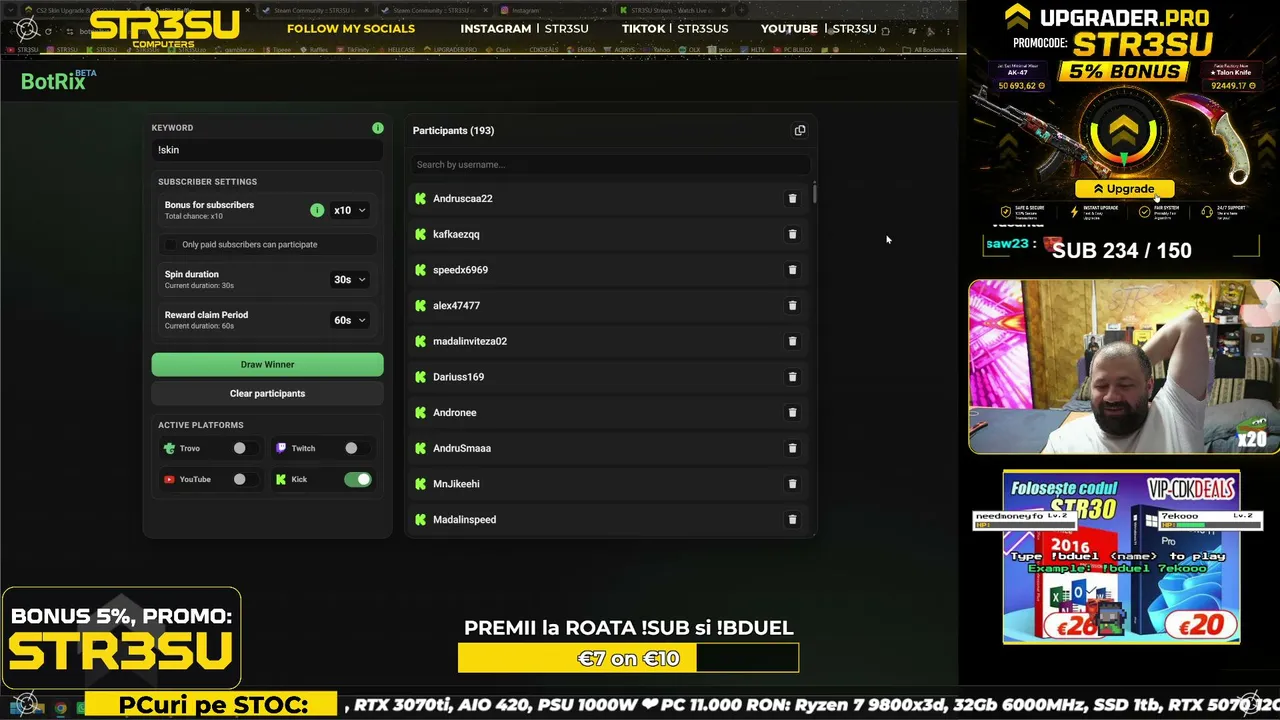Switch to the second Steam Community tab

point(432,10)
